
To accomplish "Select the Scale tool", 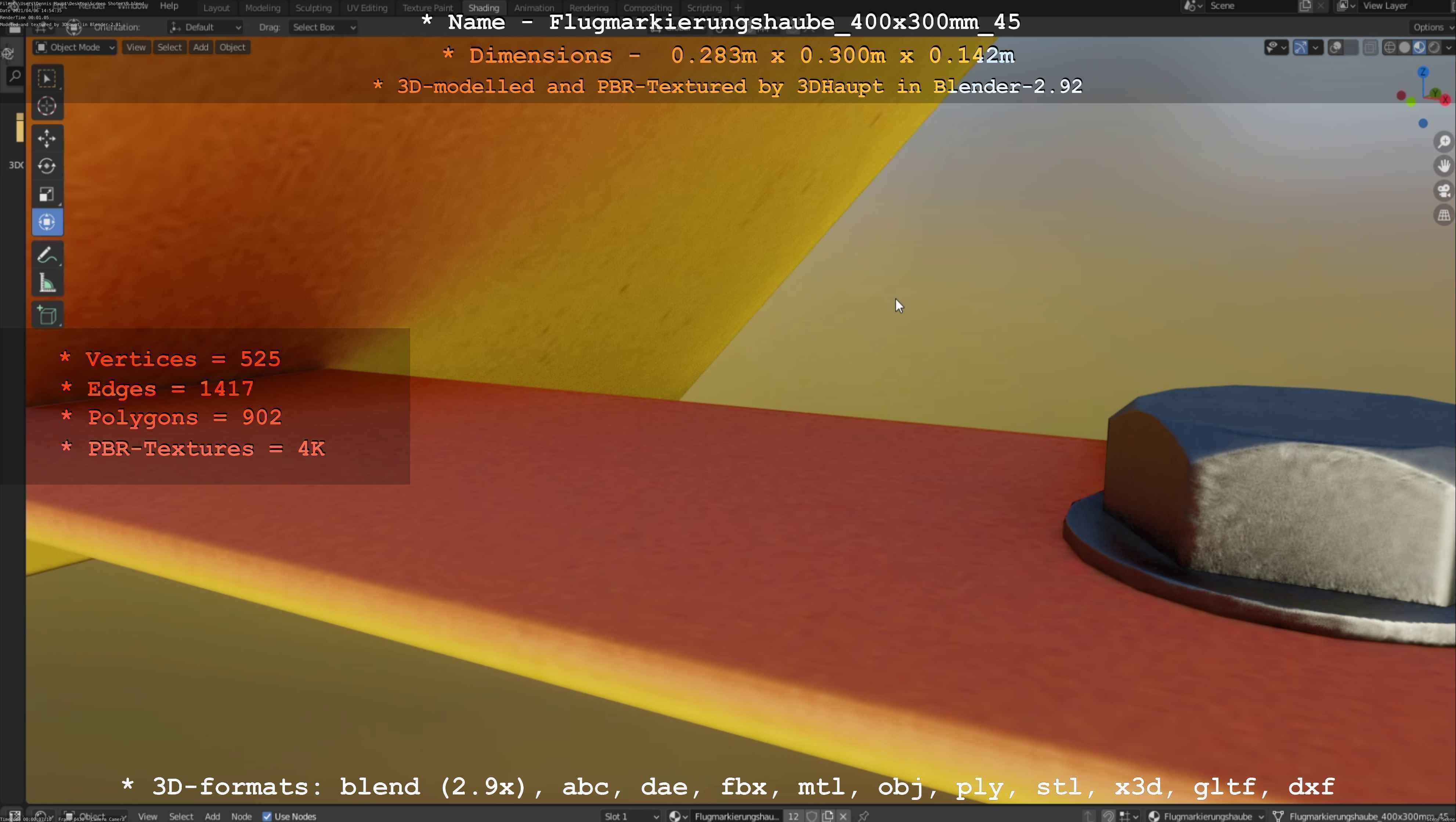I will point(47,194).
